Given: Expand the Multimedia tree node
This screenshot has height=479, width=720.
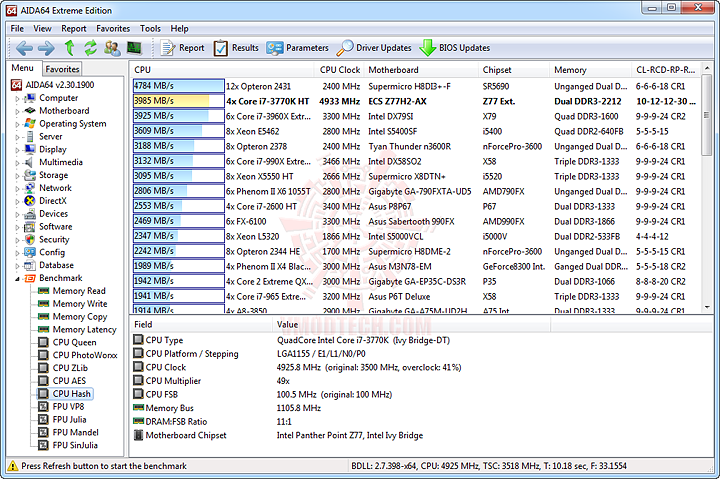Looking at the screenshot, I should [17, 163].
